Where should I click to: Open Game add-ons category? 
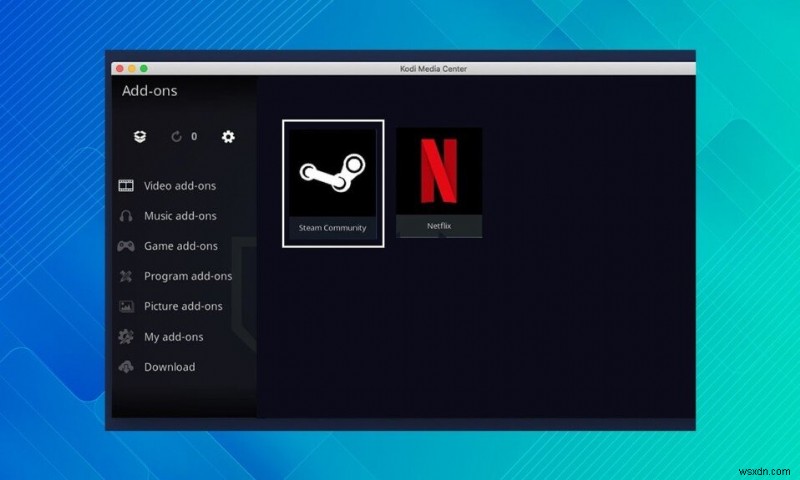point(181,246)
